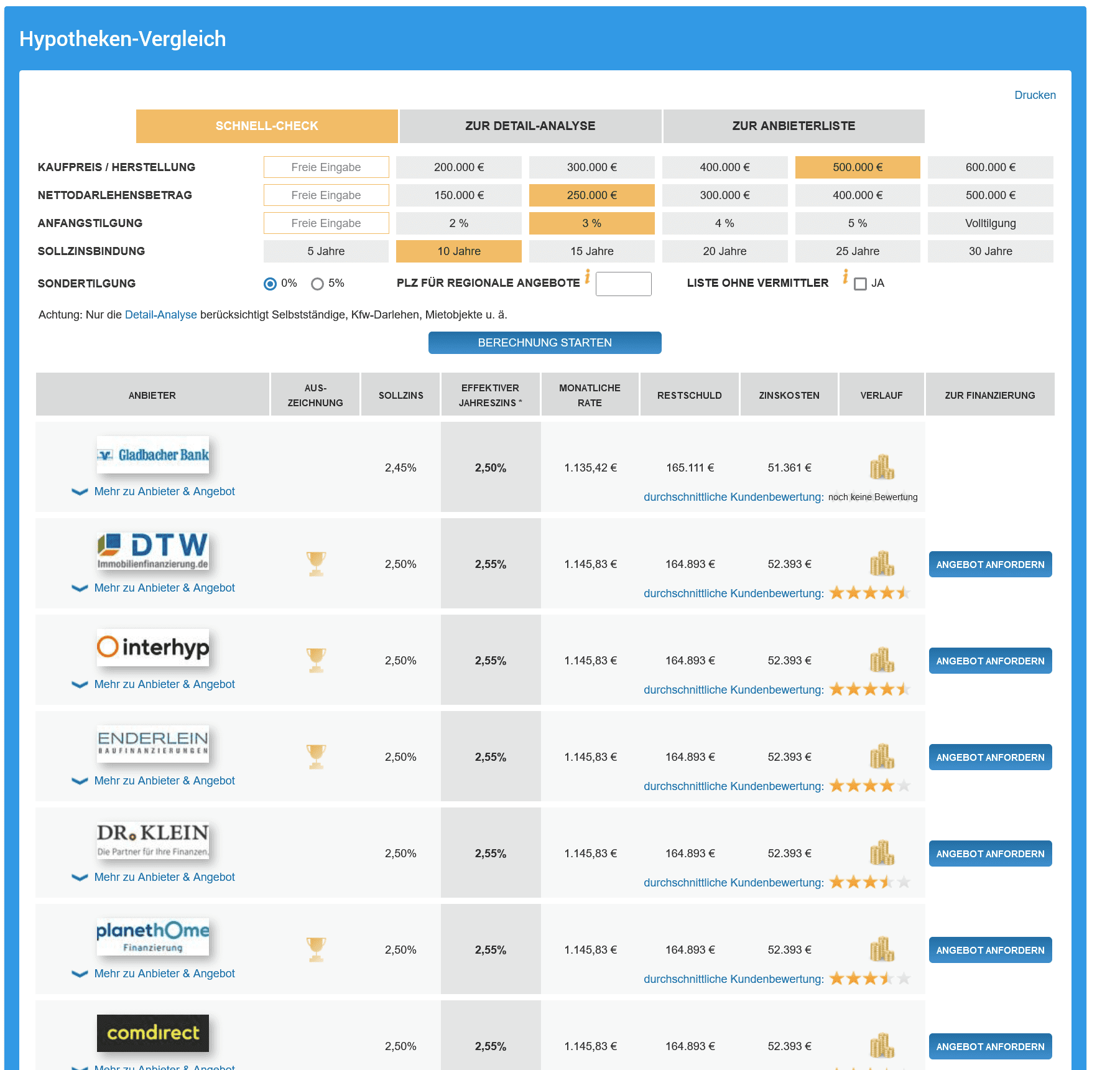Select Kaufpreis 200.000 € option
This screenshot has width=1120, height=1070.
pyautogui.click(x=459, y=167)
